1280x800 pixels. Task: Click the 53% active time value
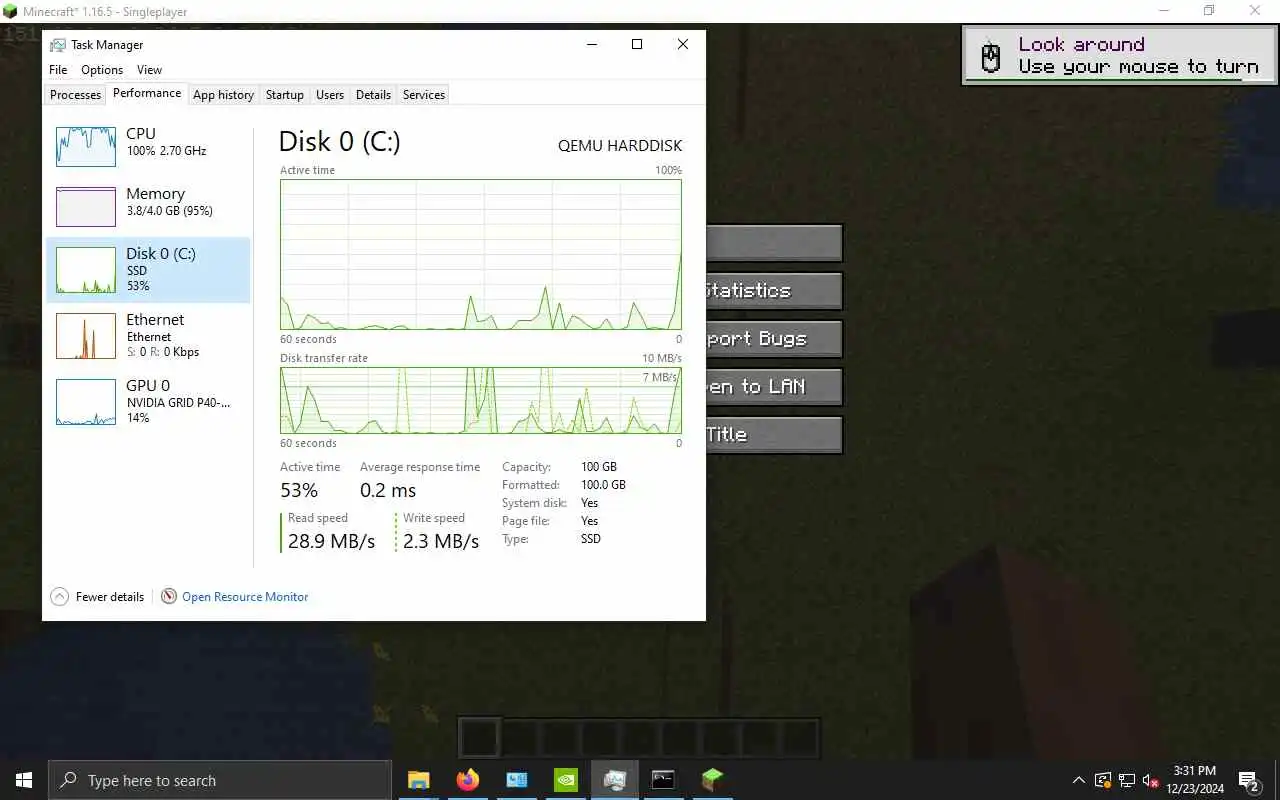pos(299,490)
